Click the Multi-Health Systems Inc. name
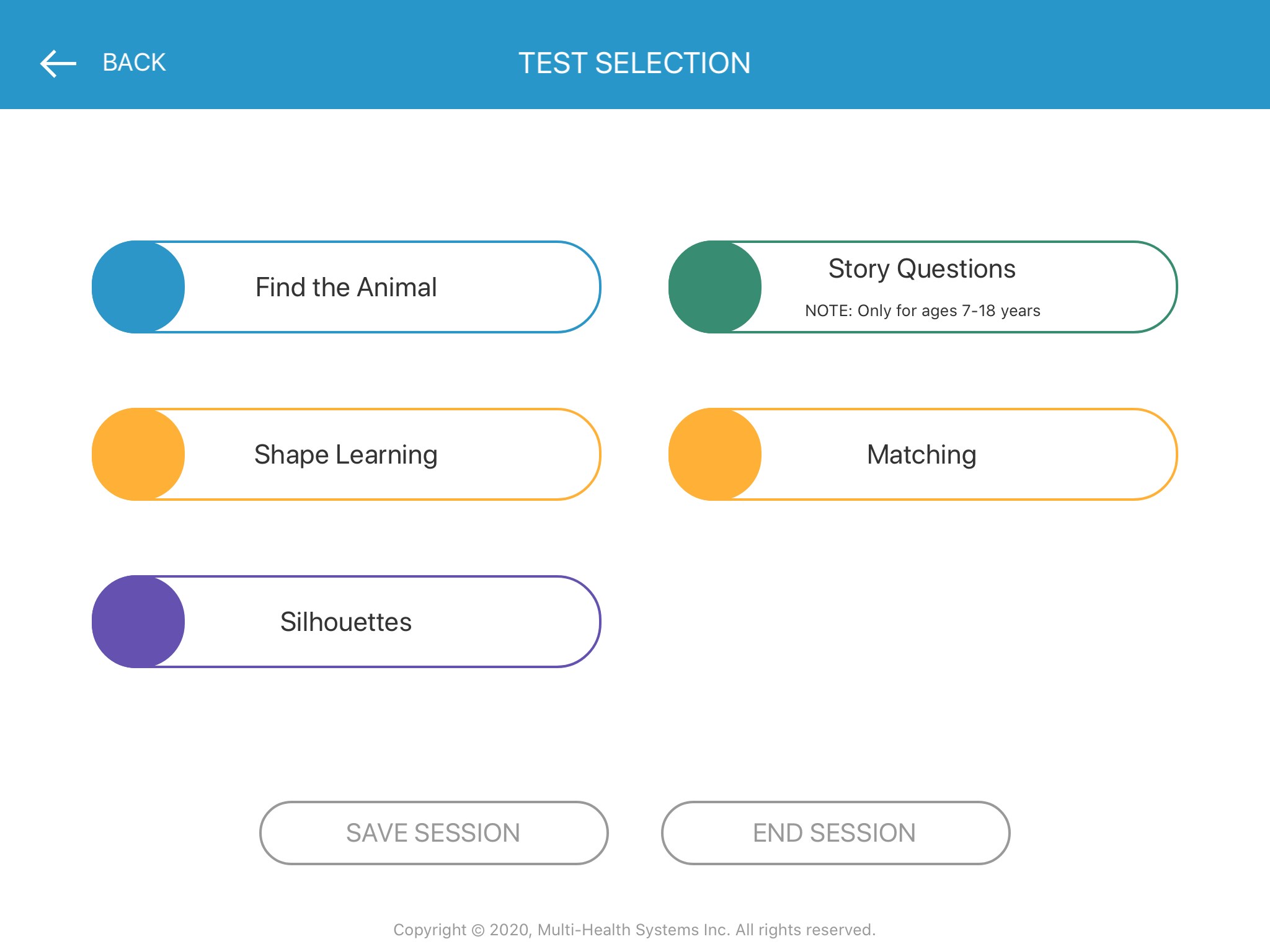 click(x=633, y=930)
